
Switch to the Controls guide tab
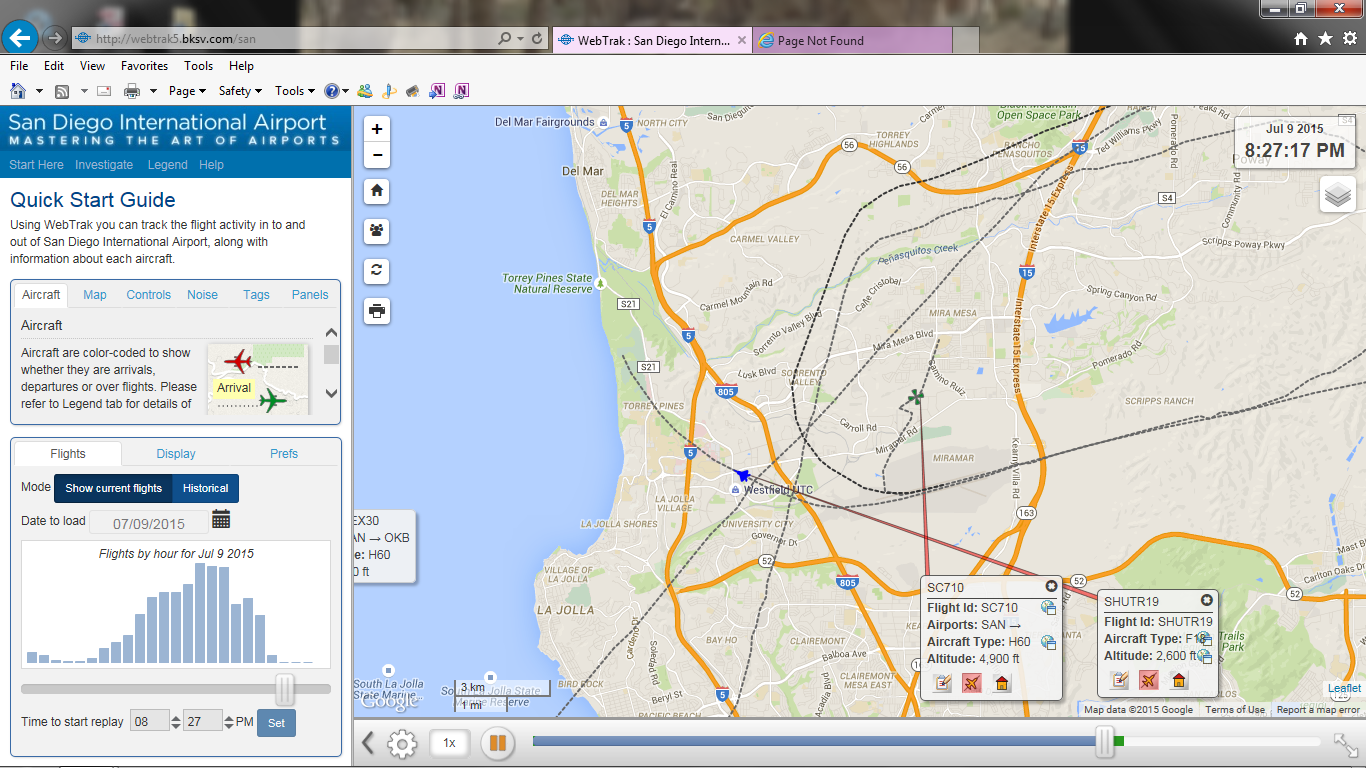pos(149,295)
